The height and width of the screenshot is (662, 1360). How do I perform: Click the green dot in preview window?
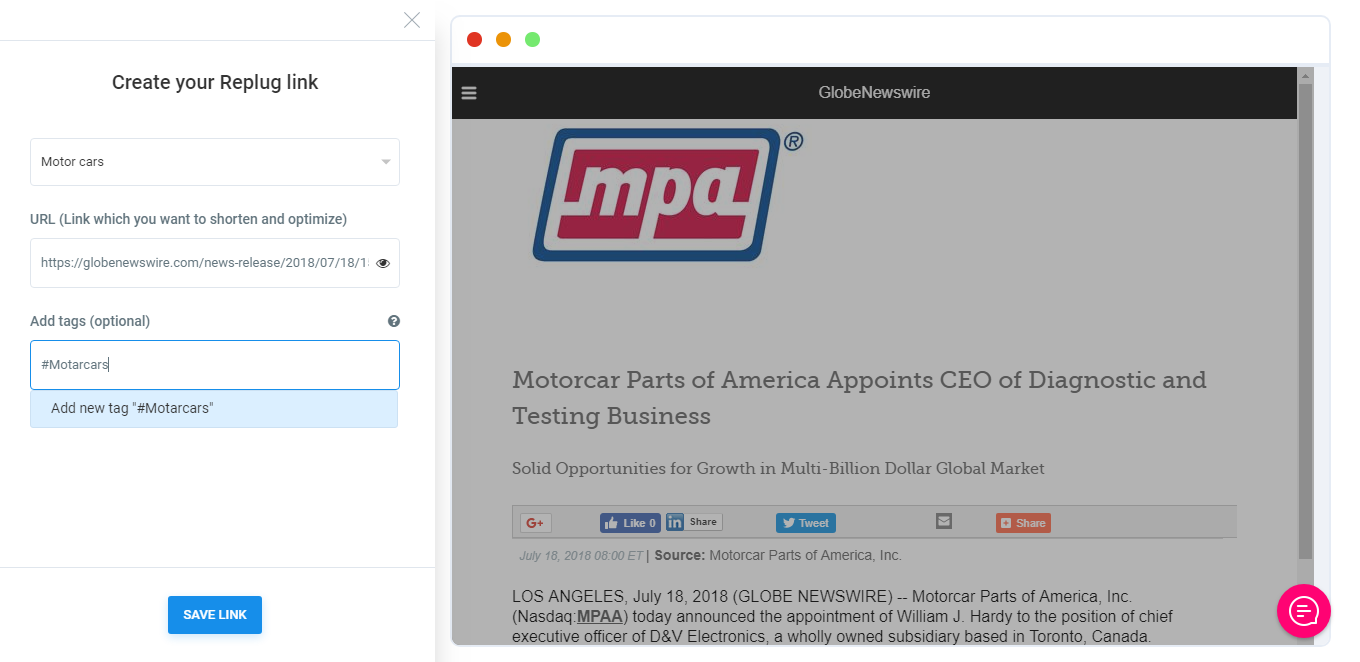533,40
